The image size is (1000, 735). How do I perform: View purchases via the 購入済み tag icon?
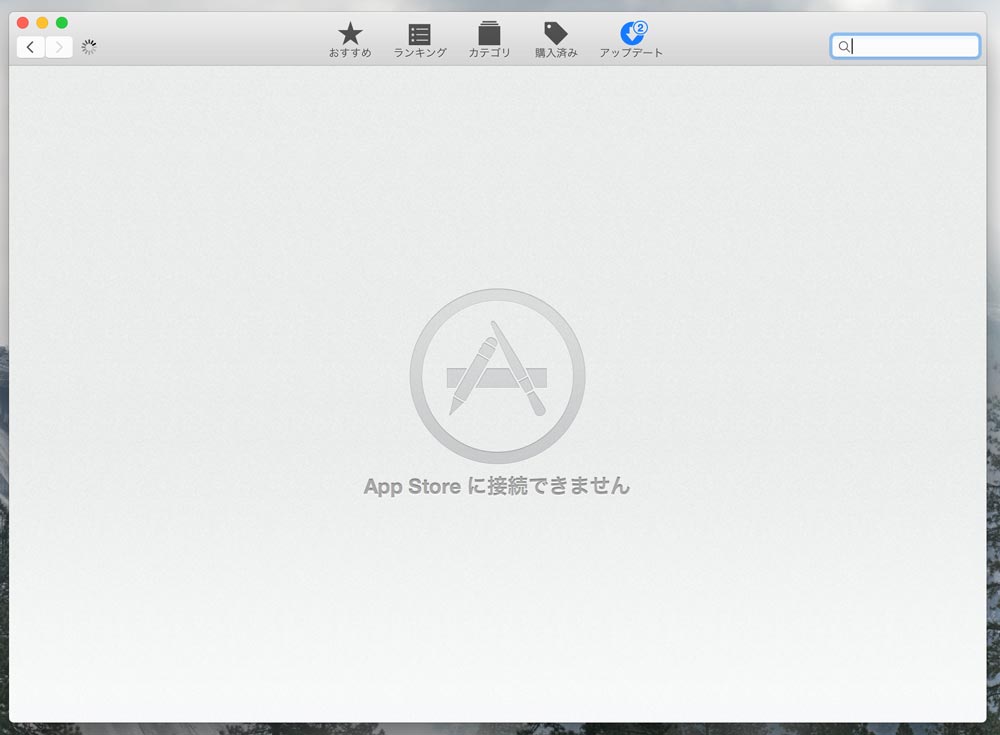[x=556, y=31]
